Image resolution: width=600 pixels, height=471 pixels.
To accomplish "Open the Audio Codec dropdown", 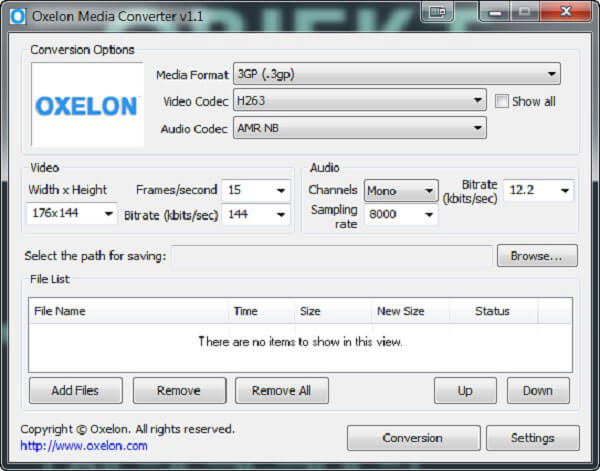I will (360, 128).
